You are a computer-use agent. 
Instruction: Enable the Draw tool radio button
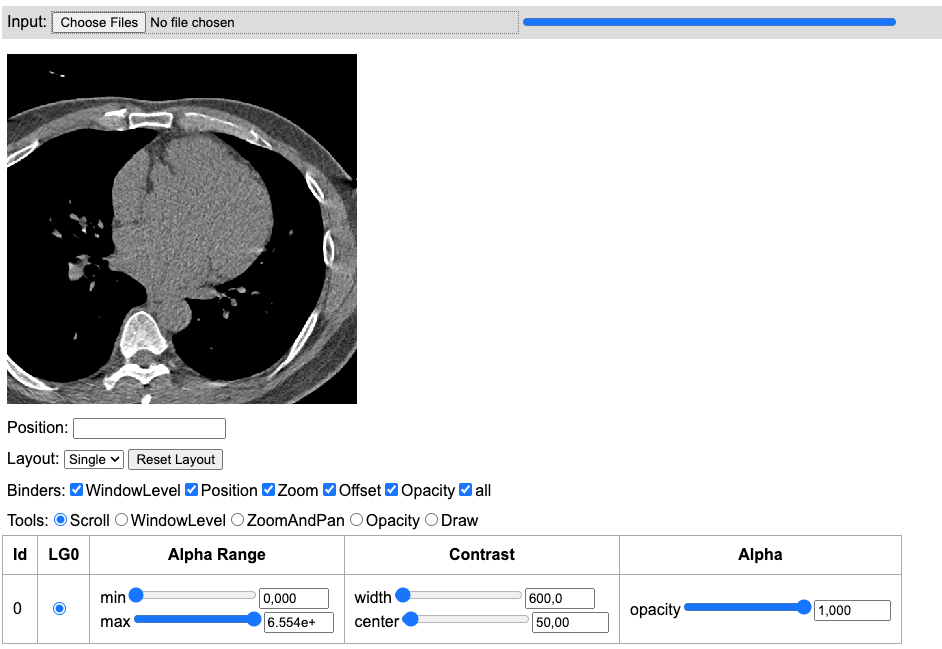[x=432, y=520]
